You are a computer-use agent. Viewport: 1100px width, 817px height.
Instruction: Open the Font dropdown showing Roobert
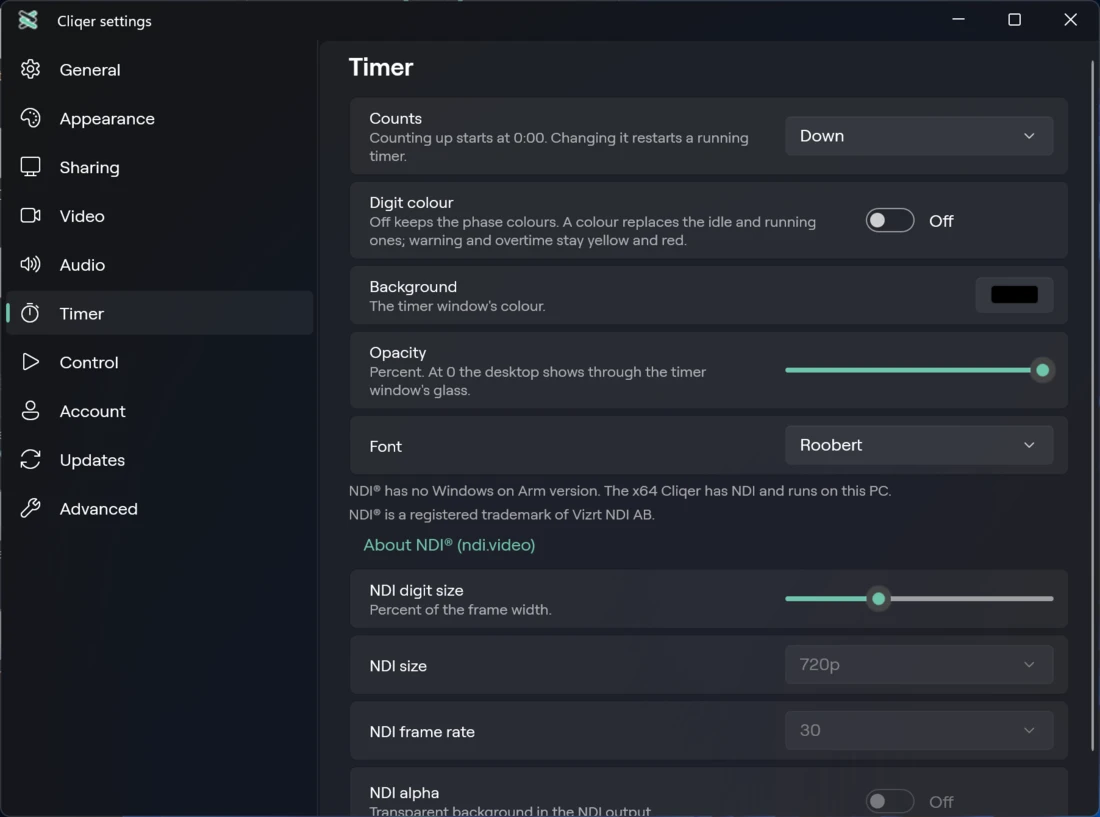pos(918,445)
